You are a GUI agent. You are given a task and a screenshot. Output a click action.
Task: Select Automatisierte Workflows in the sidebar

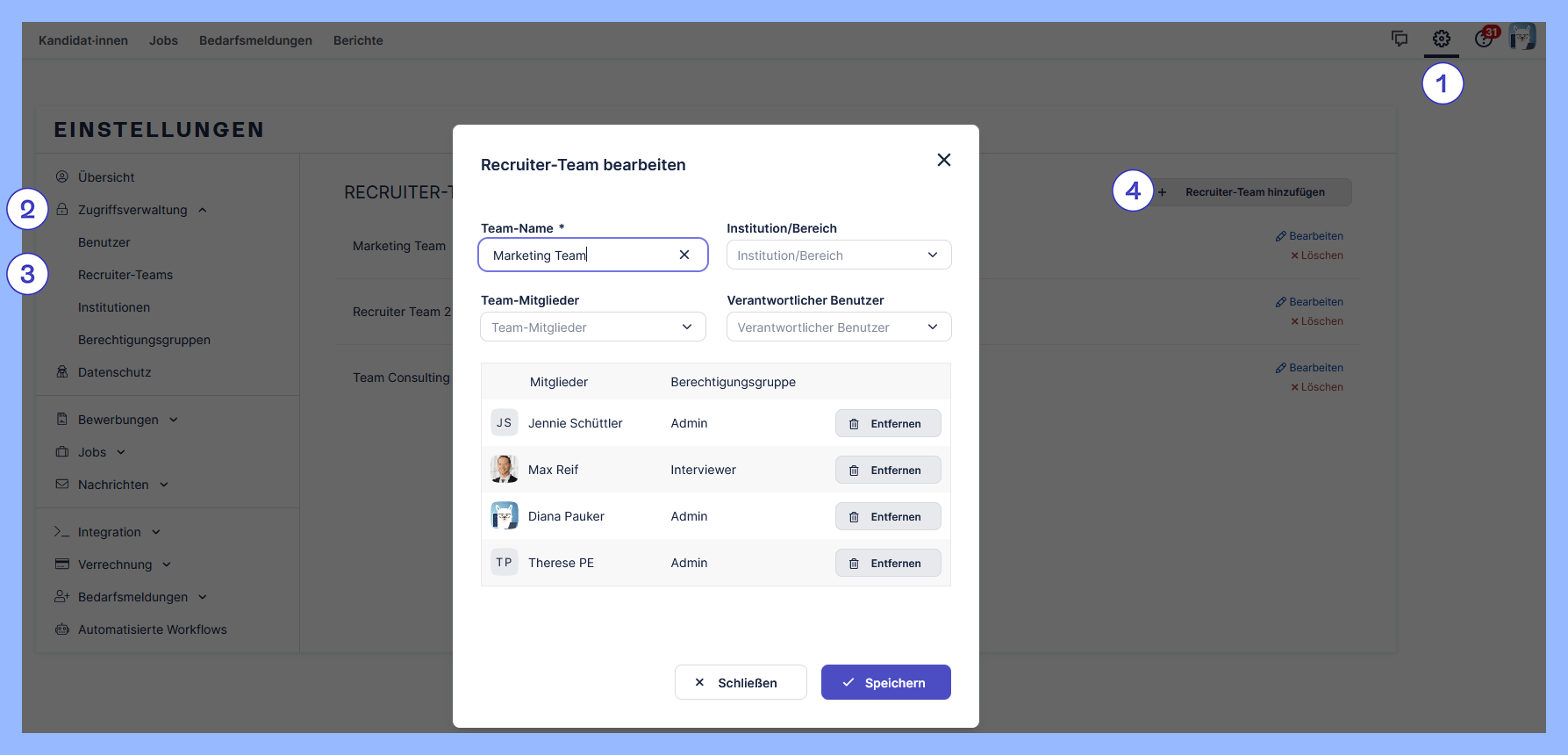point(152,629)
